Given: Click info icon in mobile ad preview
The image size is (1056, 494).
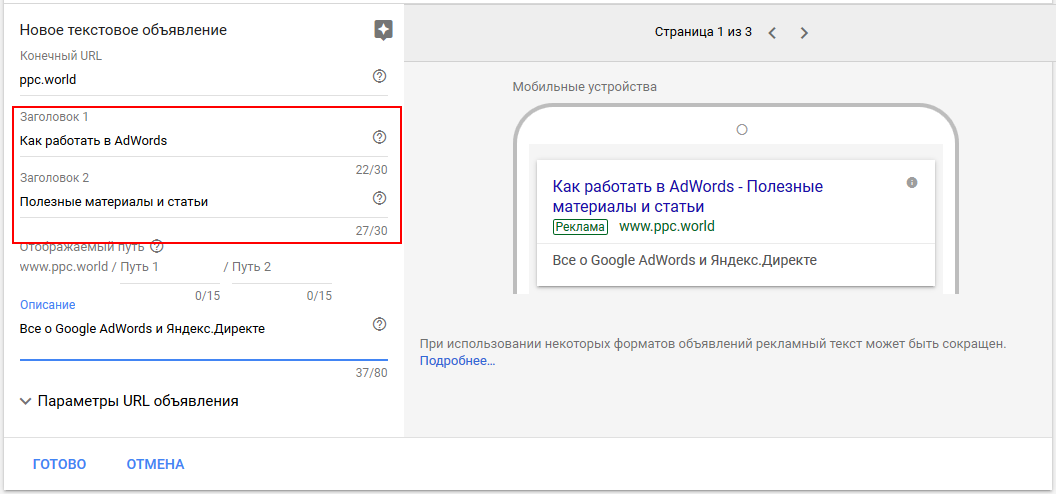Looking at the screenshot, I should 911,183.
